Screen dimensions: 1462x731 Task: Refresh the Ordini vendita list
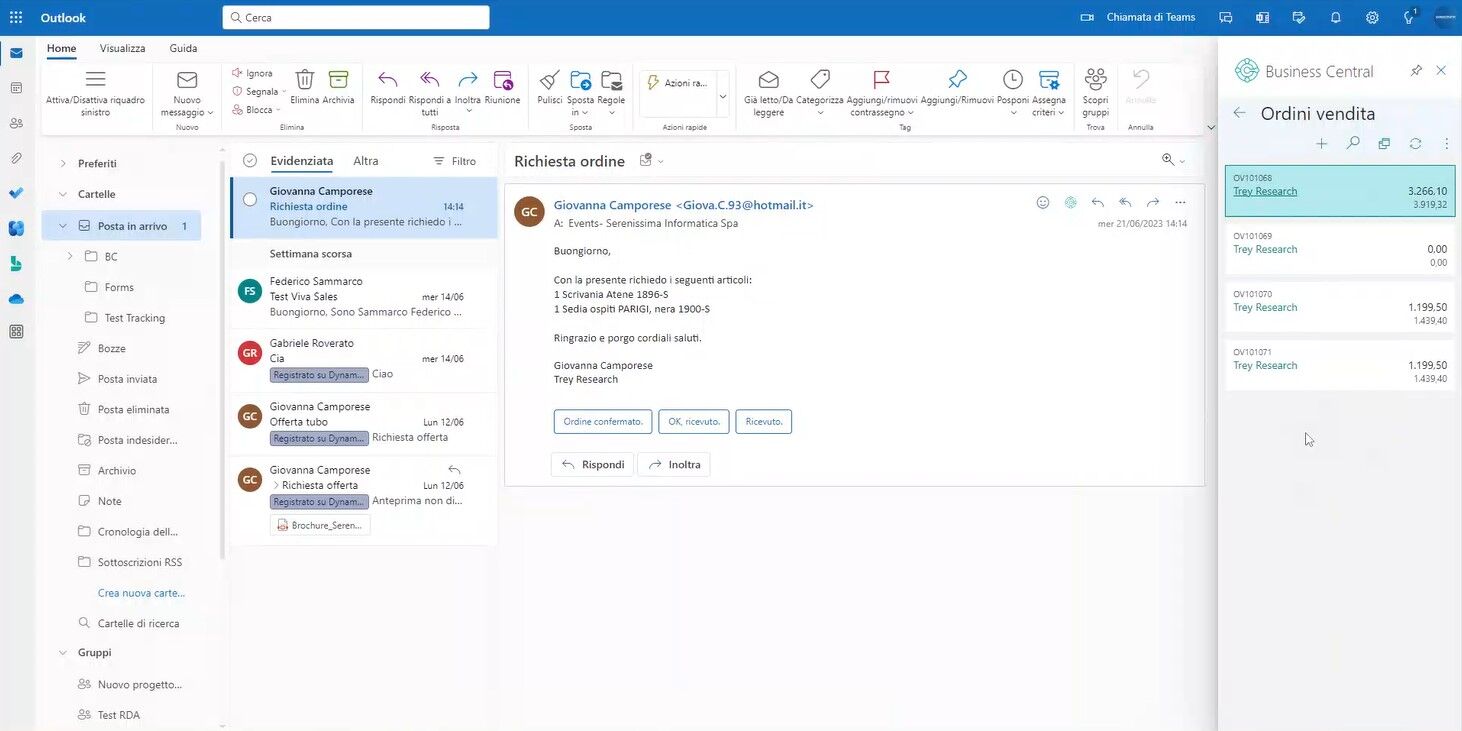pyautogui.click(x=1415, y=143)
